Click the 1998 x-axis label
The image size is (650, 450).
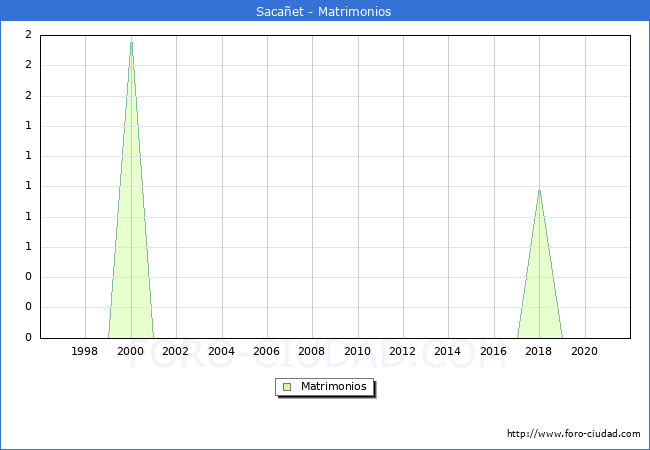point(85,351)
